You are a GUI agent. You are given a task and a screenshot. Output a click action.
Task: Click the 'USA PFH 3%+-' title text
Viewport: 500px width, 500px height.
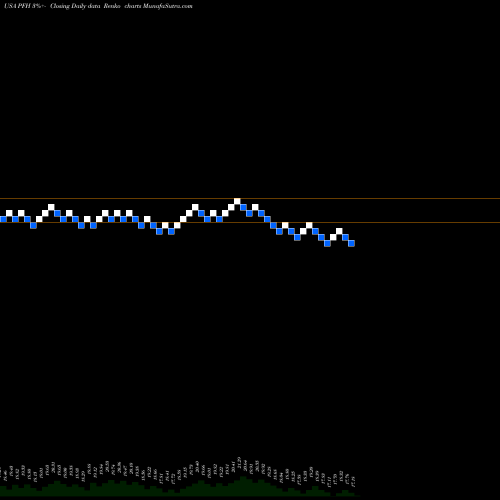[x=25, y=6]
